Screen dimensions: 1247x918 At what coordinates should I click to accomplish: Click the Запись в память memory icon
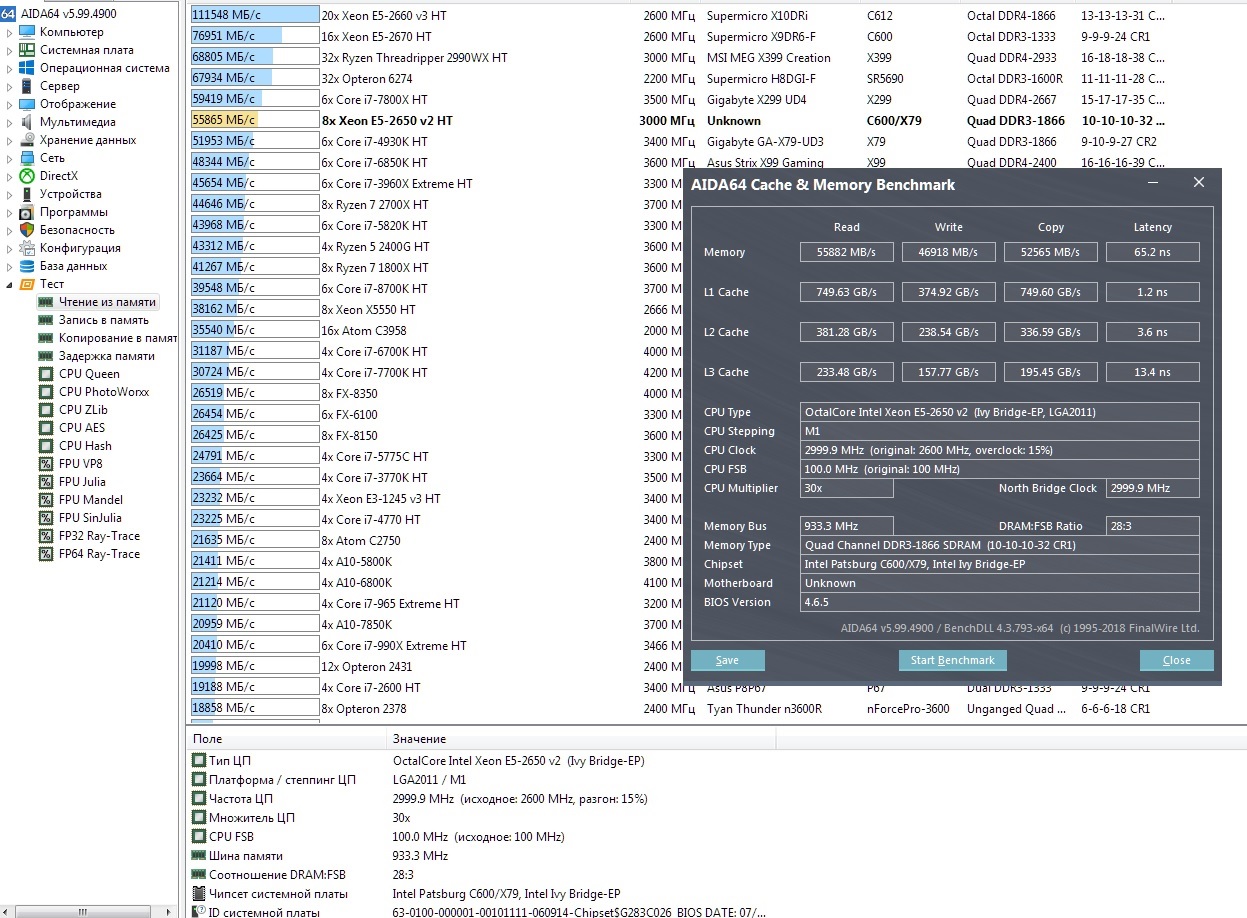(x=45, y=320)
